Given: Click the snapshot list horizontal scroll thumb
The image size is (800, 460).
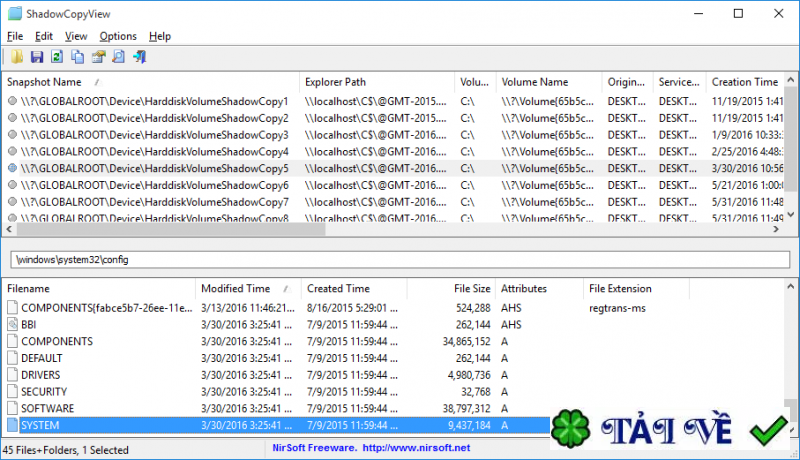Looking at the screenshot, I should 171,229.
